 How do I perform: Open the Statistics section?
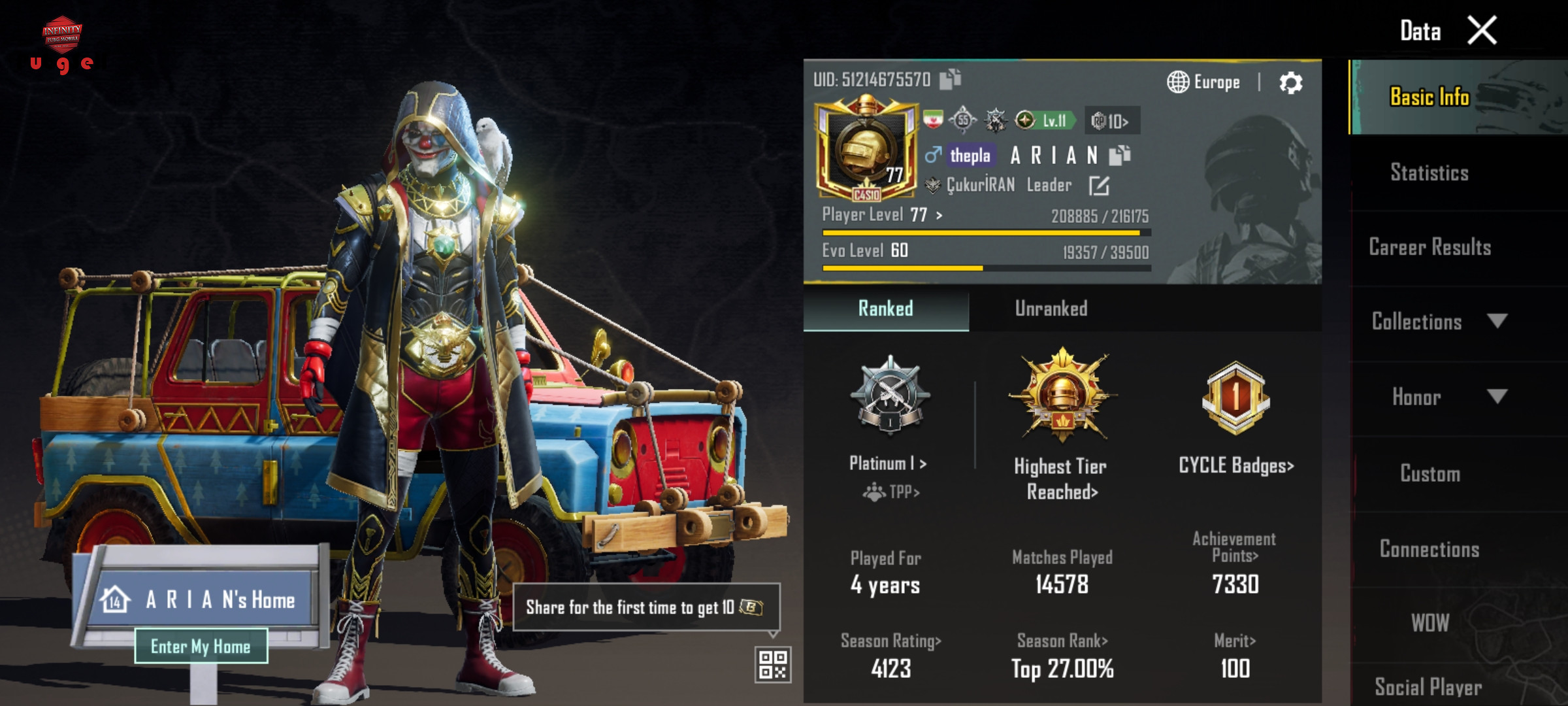(1429, 173)
